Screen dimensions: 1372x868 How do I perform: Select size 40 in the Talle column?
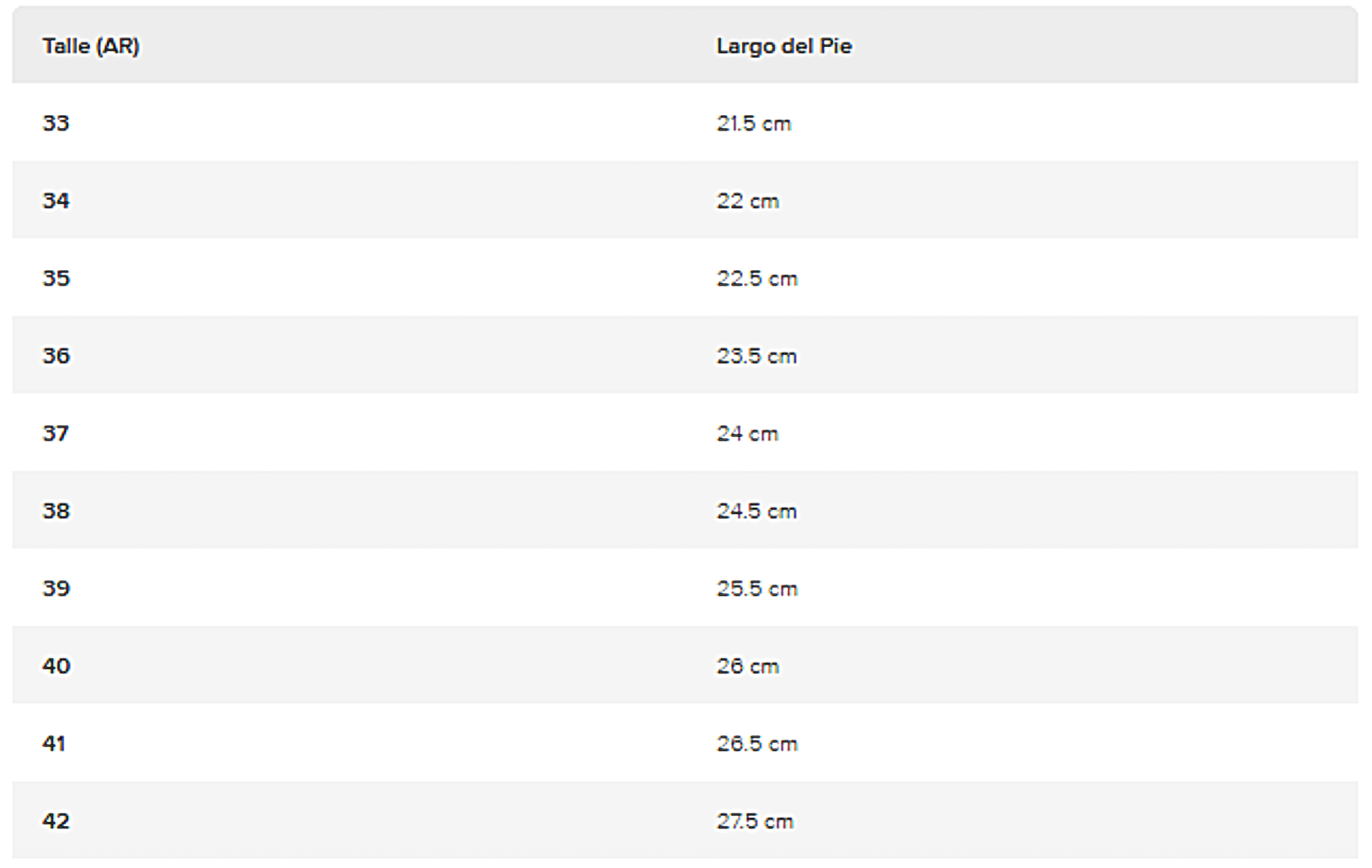coord(56,666)
